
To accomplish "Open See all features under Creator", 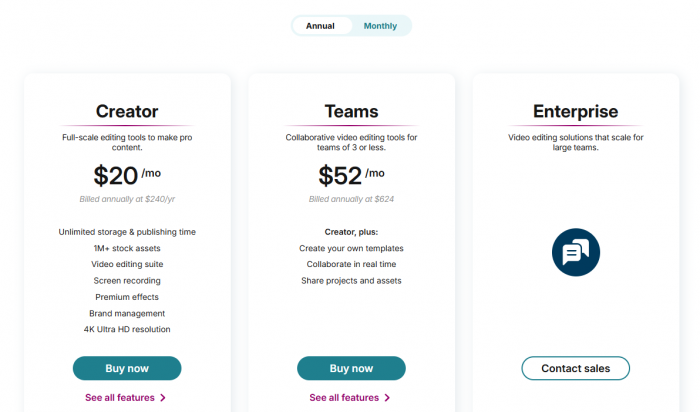I will click(x=120, y=398).
